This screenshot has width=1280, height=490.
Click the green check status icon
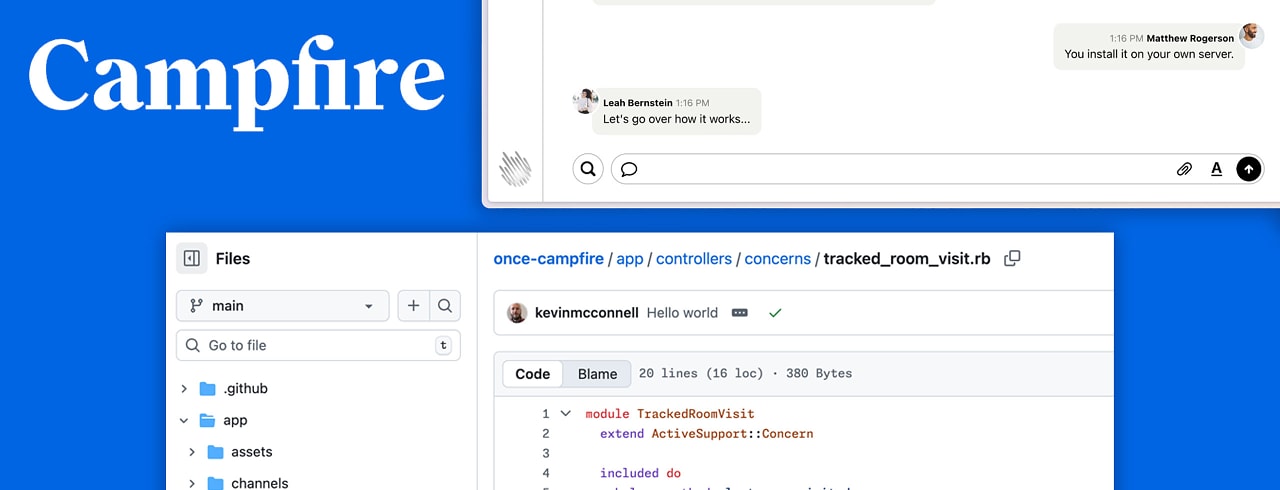pos(775,313)
